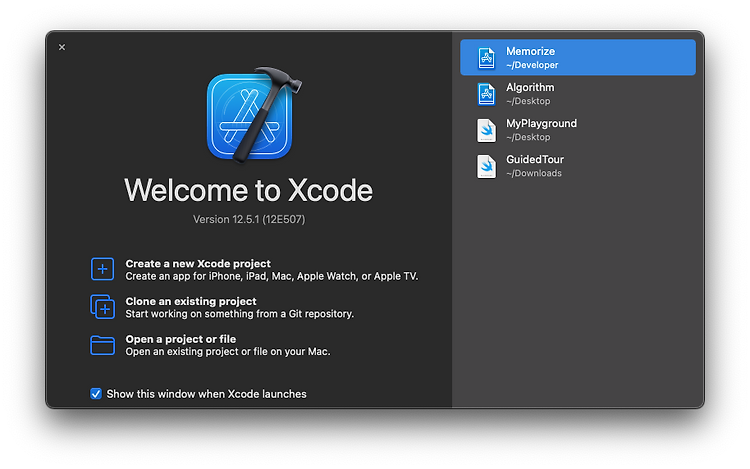This screenshot has height=469, width=750.
Task: Click the Xcode hammer app logo
Action: point(253,115)
